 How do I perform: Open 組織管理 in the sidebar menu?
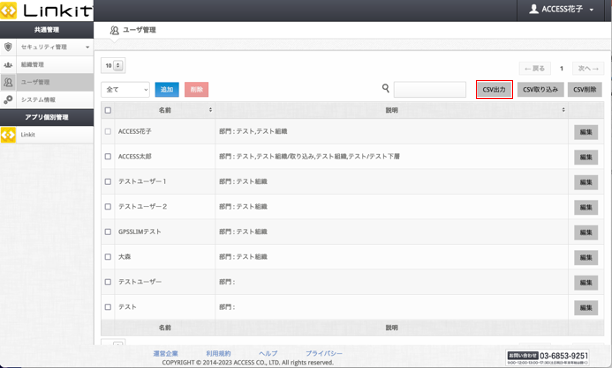click(x=32, y=65)
